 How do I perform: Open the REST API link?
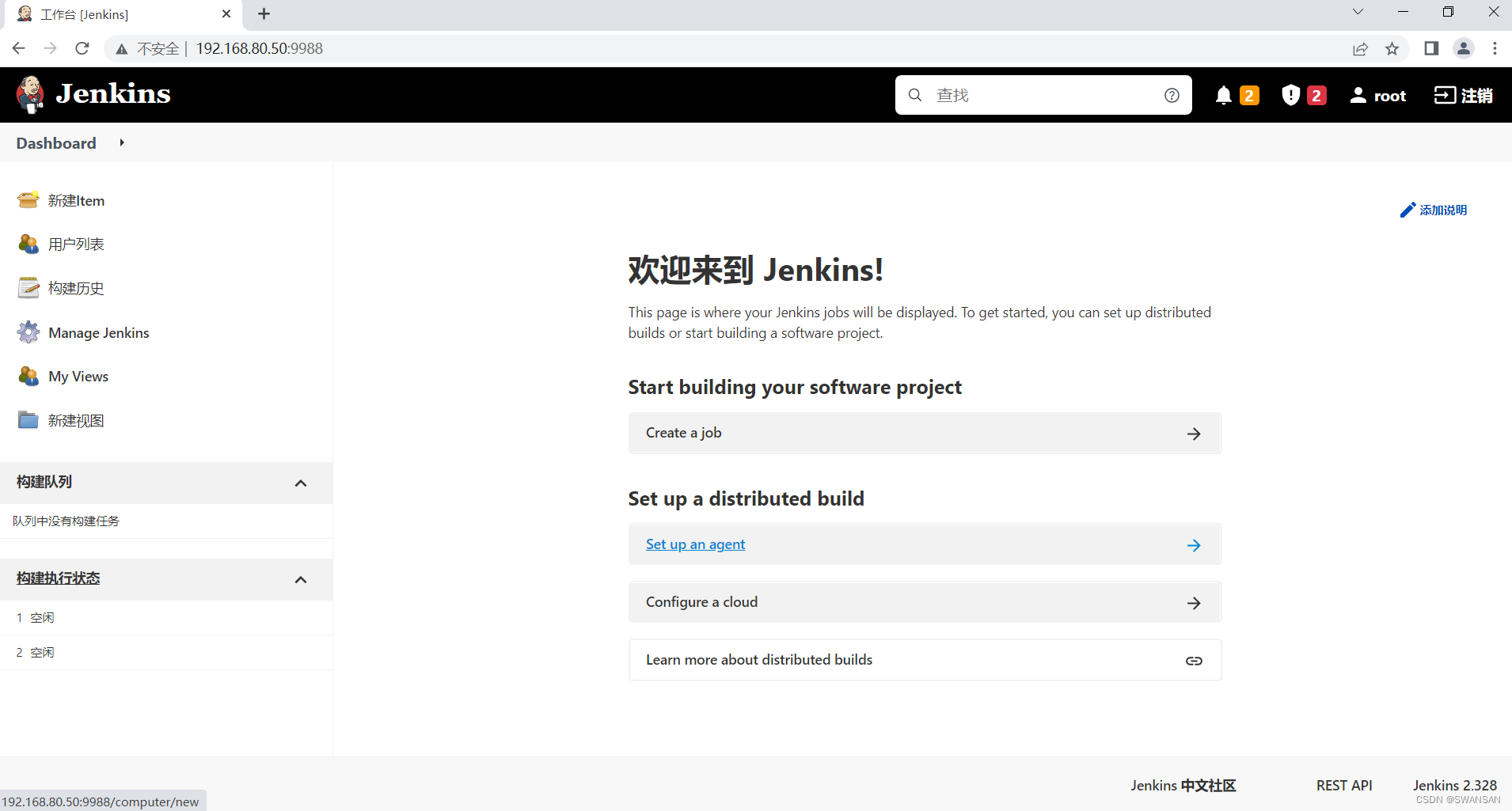[1343, 785]
